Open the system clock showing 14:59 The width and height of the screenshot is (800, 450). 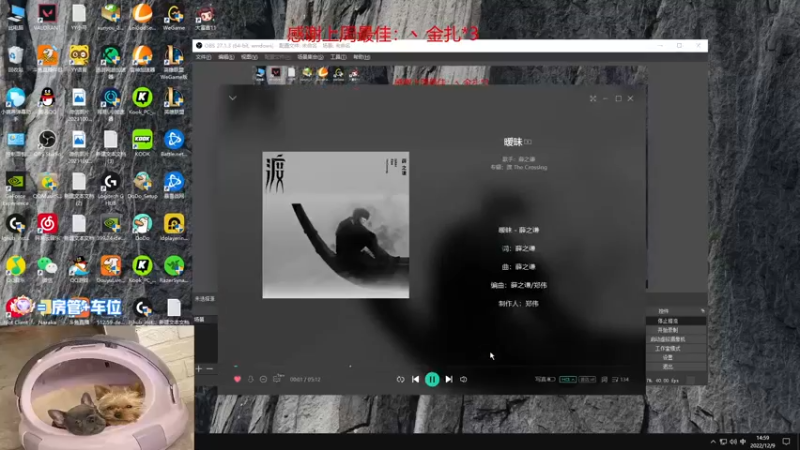[762, 441]
